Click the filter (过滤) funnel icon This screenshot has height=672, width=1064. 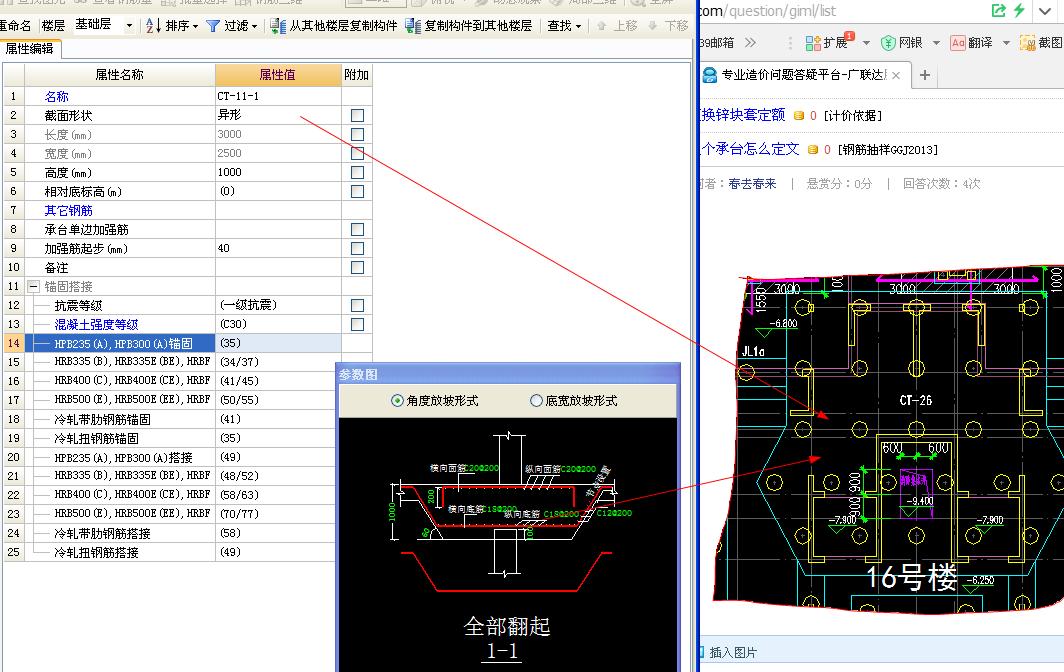pos(213,26)
